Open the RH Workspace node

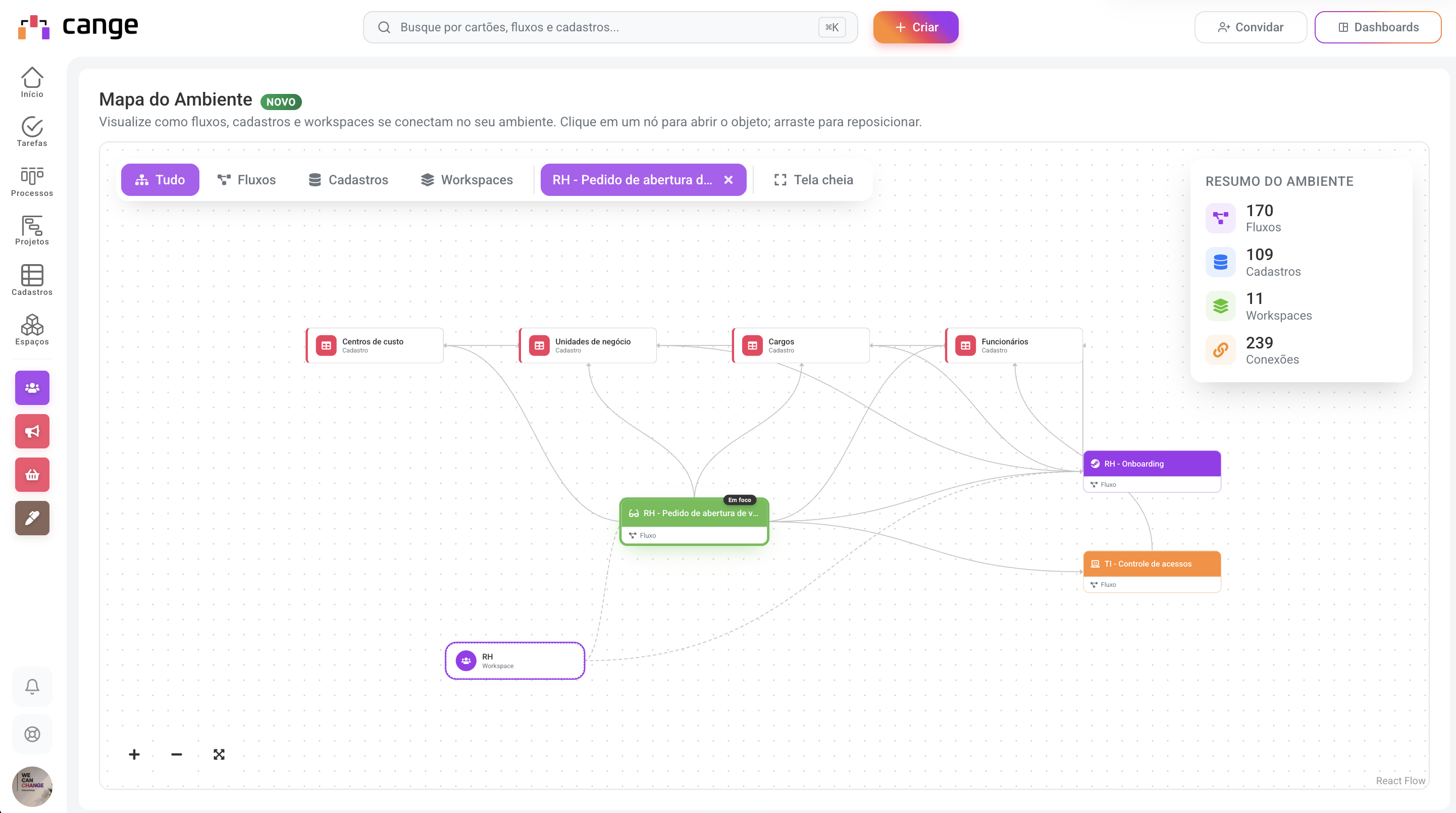tap(515, 660)
